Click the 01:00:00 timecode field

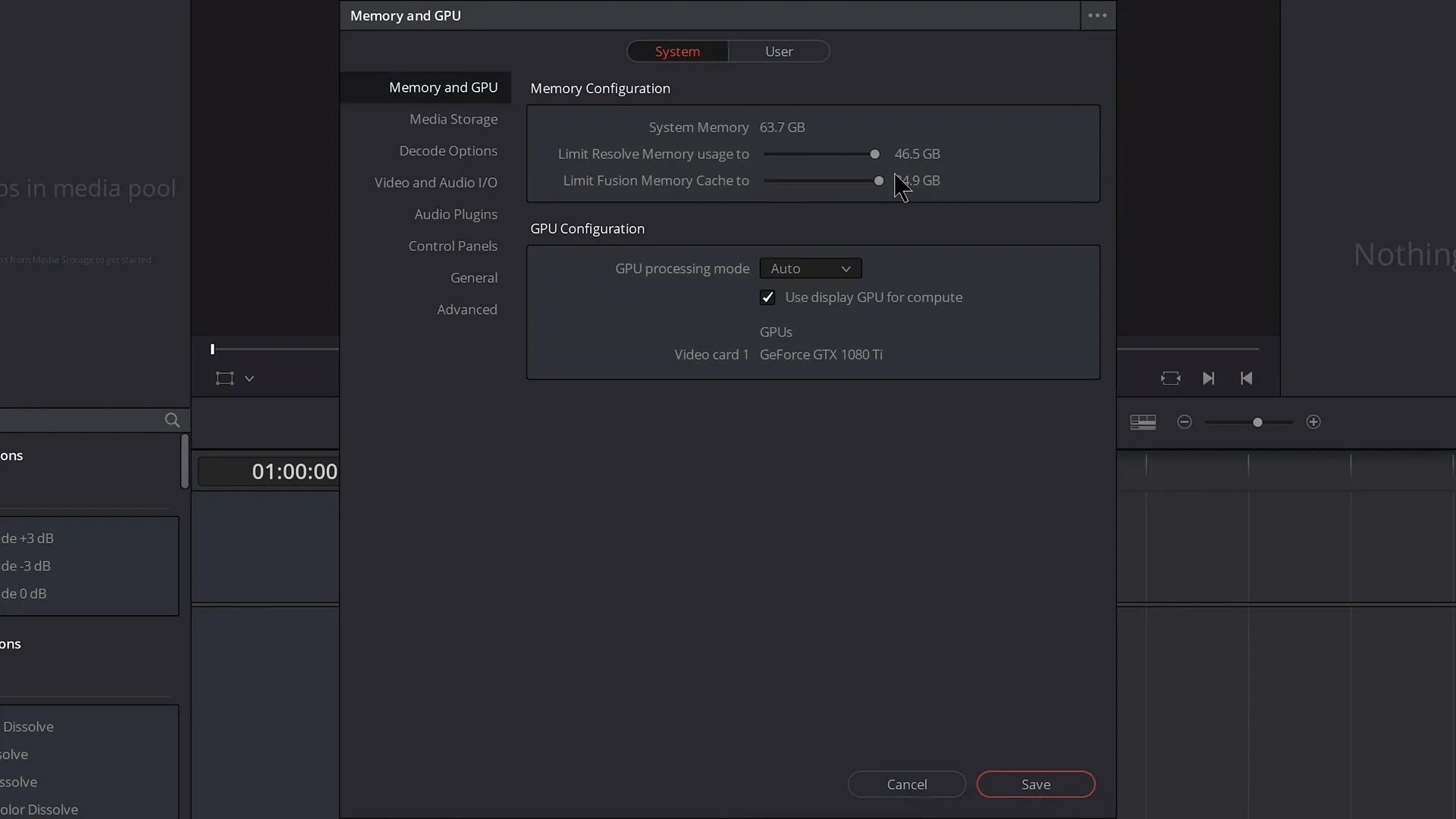294,472
